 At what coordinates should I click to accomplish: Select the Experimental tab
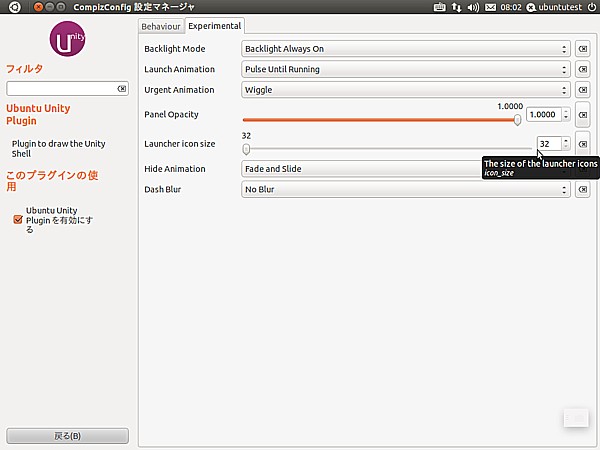click(x=215, y=26)
